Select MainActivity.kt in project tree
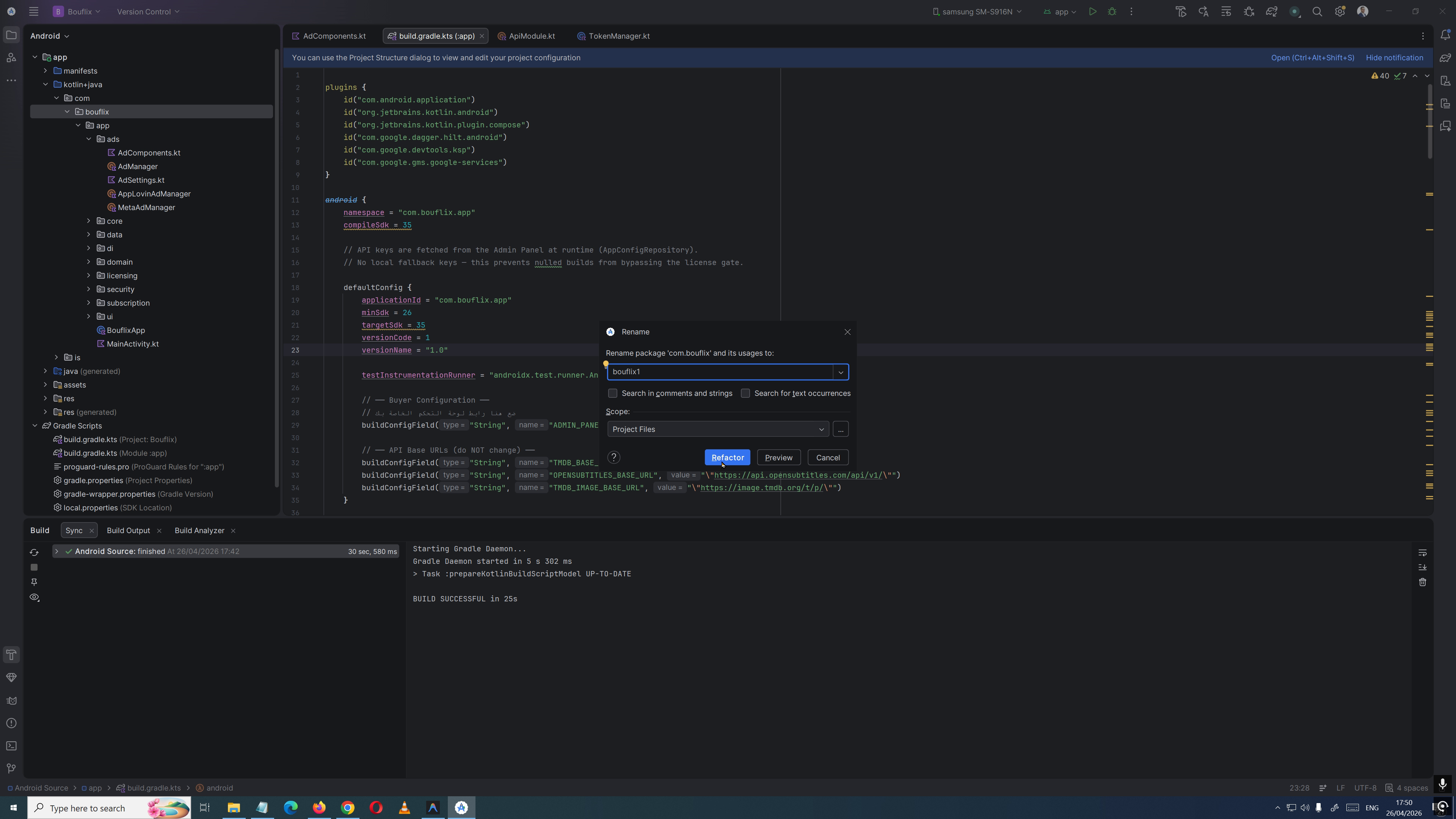 (x=132, y=344)
